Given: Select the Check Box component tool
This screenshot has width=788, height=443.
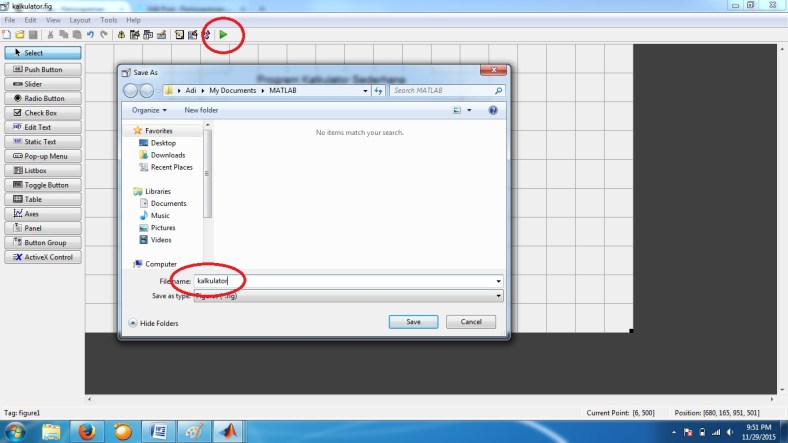Looking at the screenshot, I should (42, 113).
